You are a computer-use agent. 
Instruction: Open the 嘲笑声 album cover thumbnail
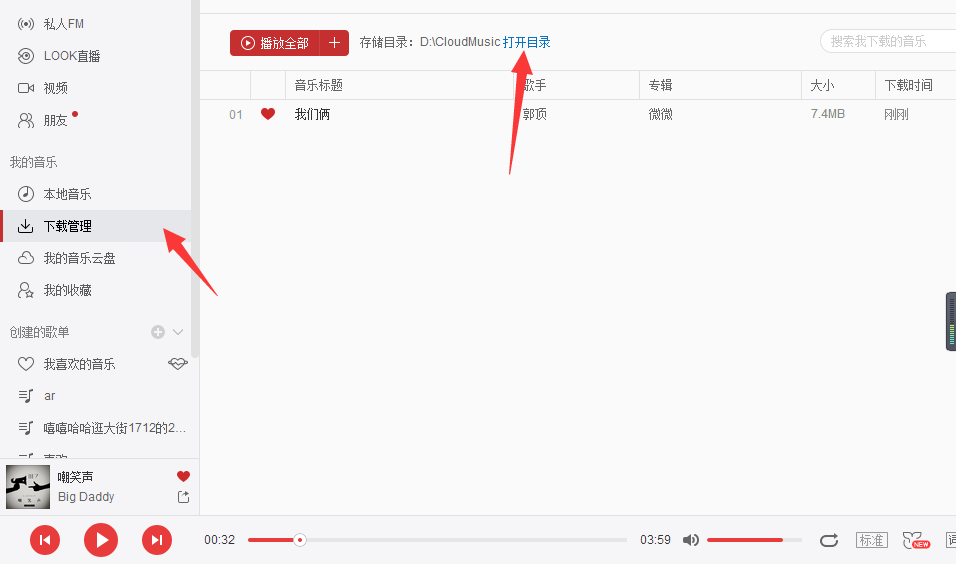28,487
